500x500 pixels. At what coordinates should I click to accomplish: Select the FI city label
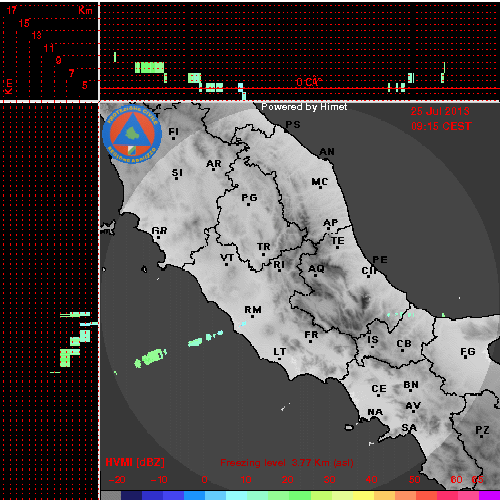coord(173,131)
